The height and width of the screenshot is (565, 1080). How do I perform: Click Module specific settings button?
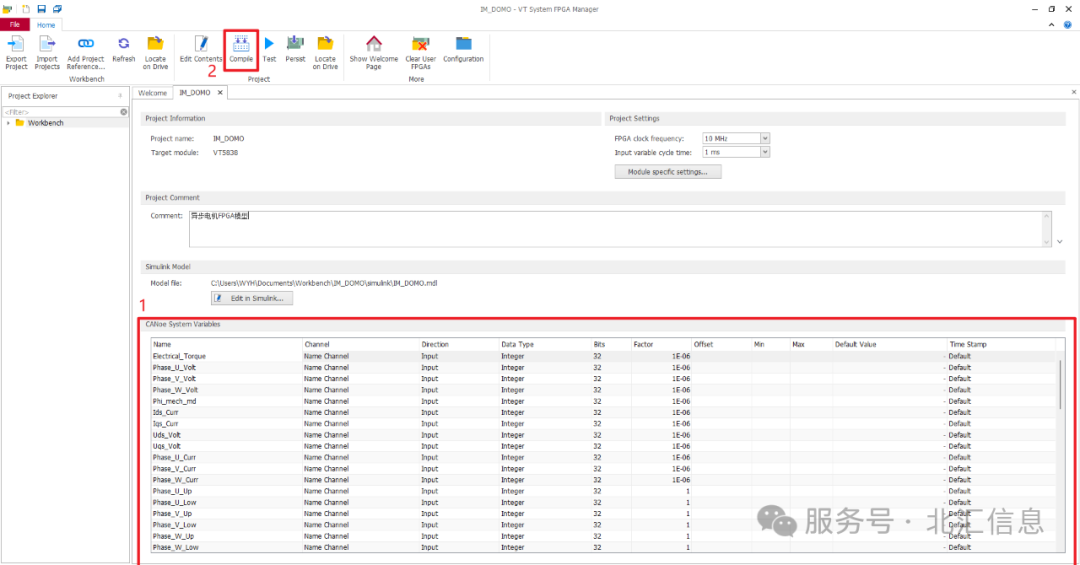tap(667, 172)
